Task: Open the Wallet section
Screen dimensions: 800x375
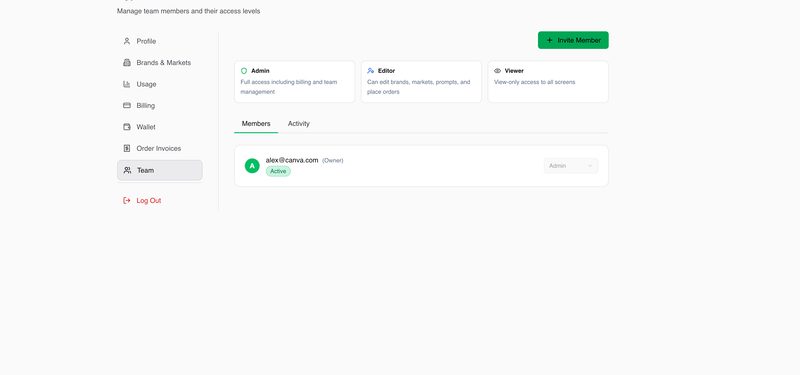Action: [160, 127]
